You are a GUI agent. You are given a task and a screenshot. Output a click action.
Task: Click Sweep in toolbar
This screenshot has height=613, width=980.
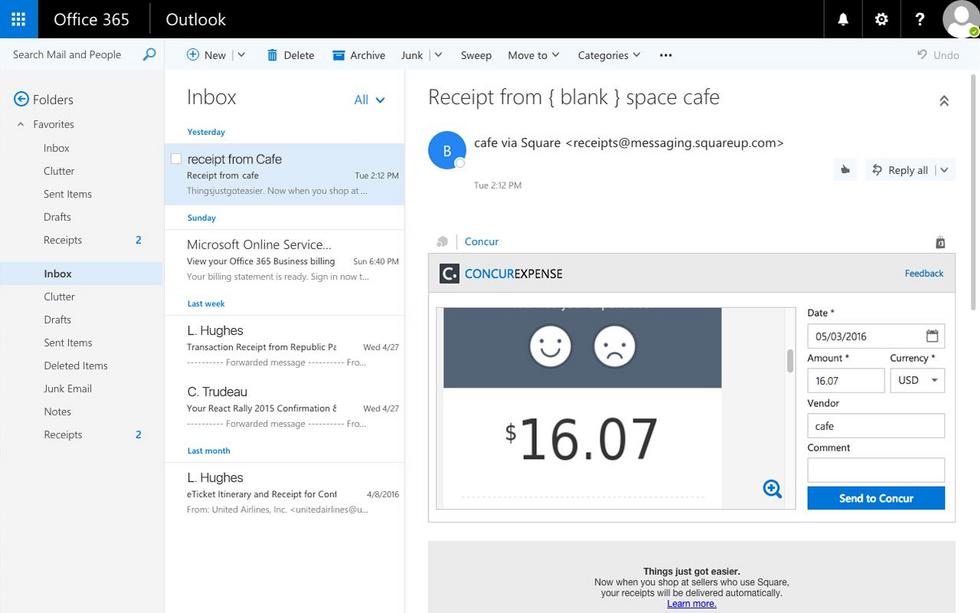tap(476, 55)
